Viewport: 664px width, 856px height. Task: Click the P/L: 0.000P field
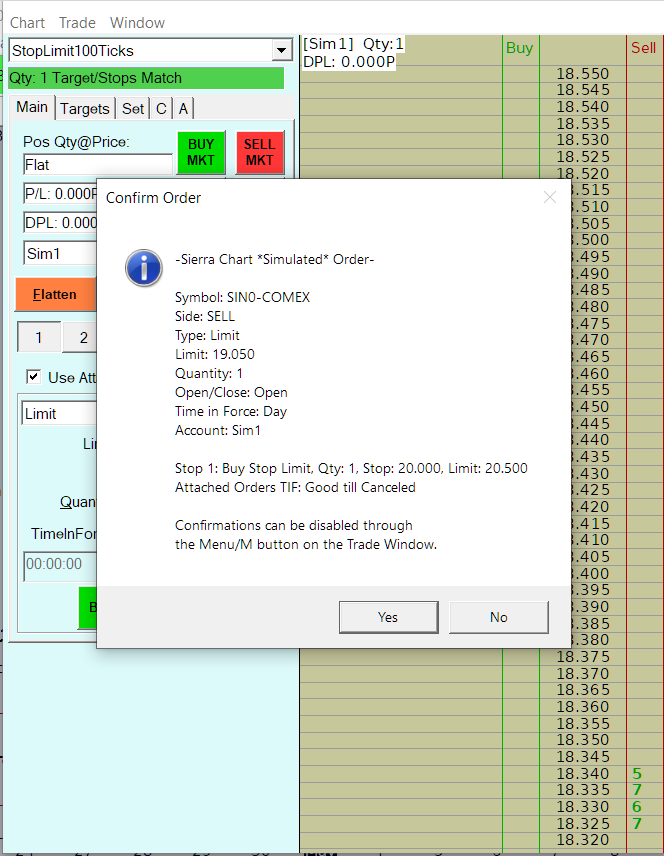60,194
